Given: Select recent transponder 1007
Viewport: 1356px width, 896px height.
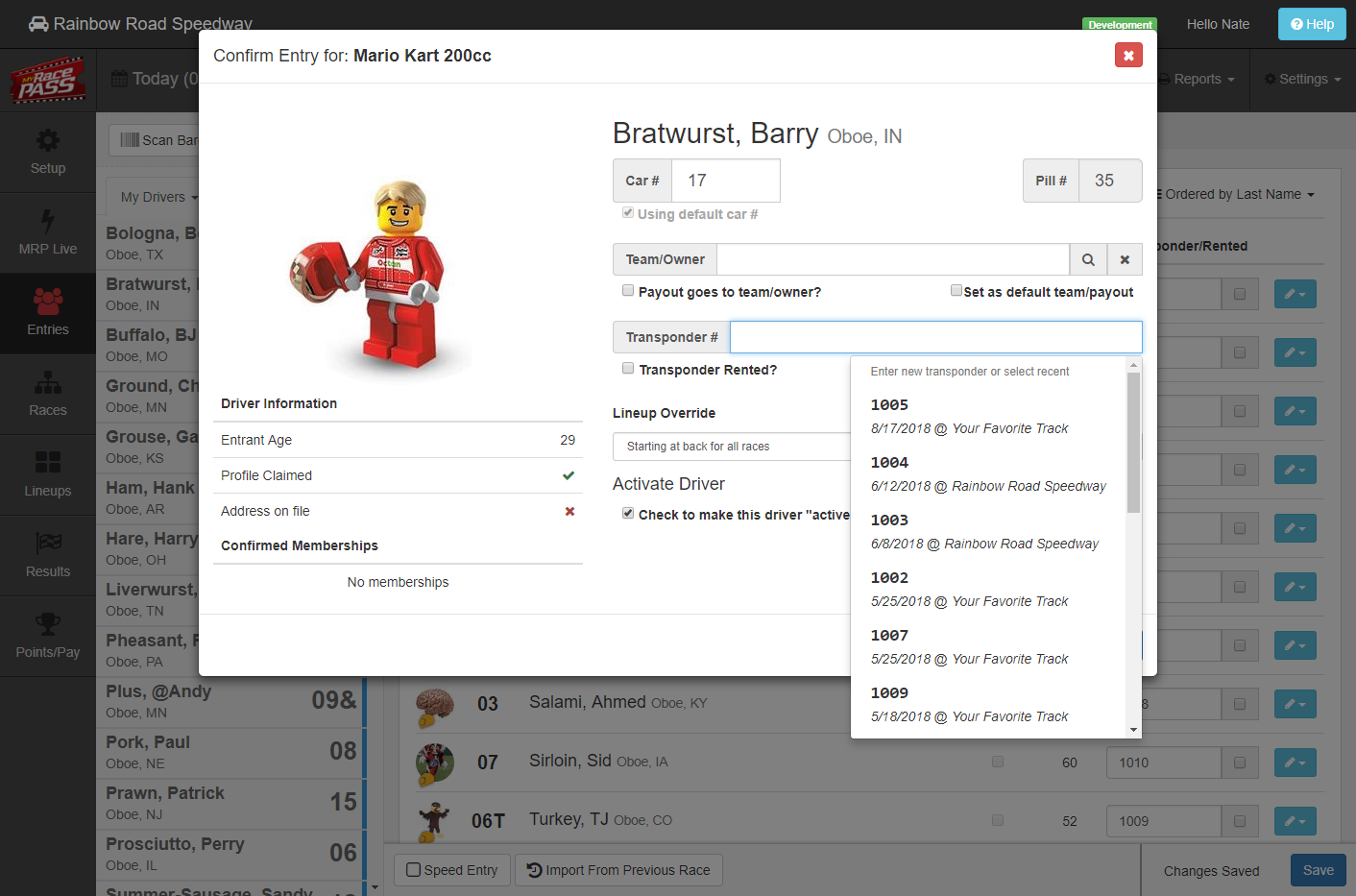Looking at the screenshot, I should tap(988, 646).
